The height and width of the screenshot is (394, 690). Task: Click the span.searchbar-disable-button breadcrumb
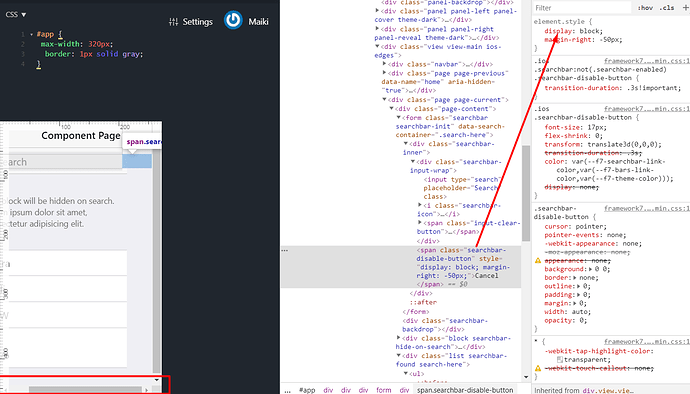tap(465, 390)
